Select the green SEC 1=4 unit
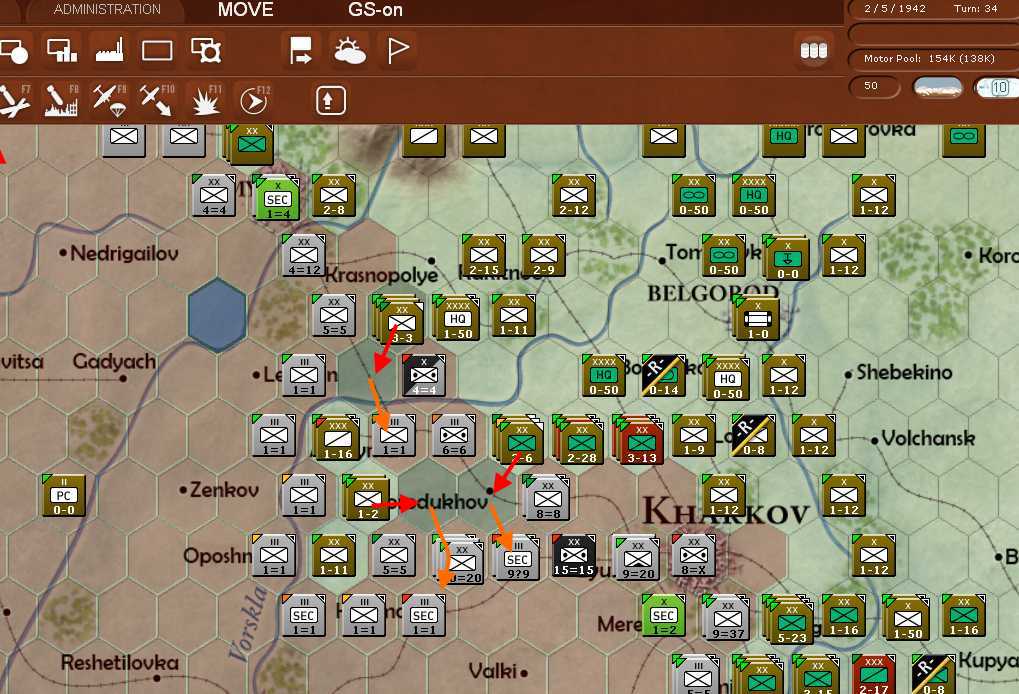1019x694 pixels. pos(277,198)
